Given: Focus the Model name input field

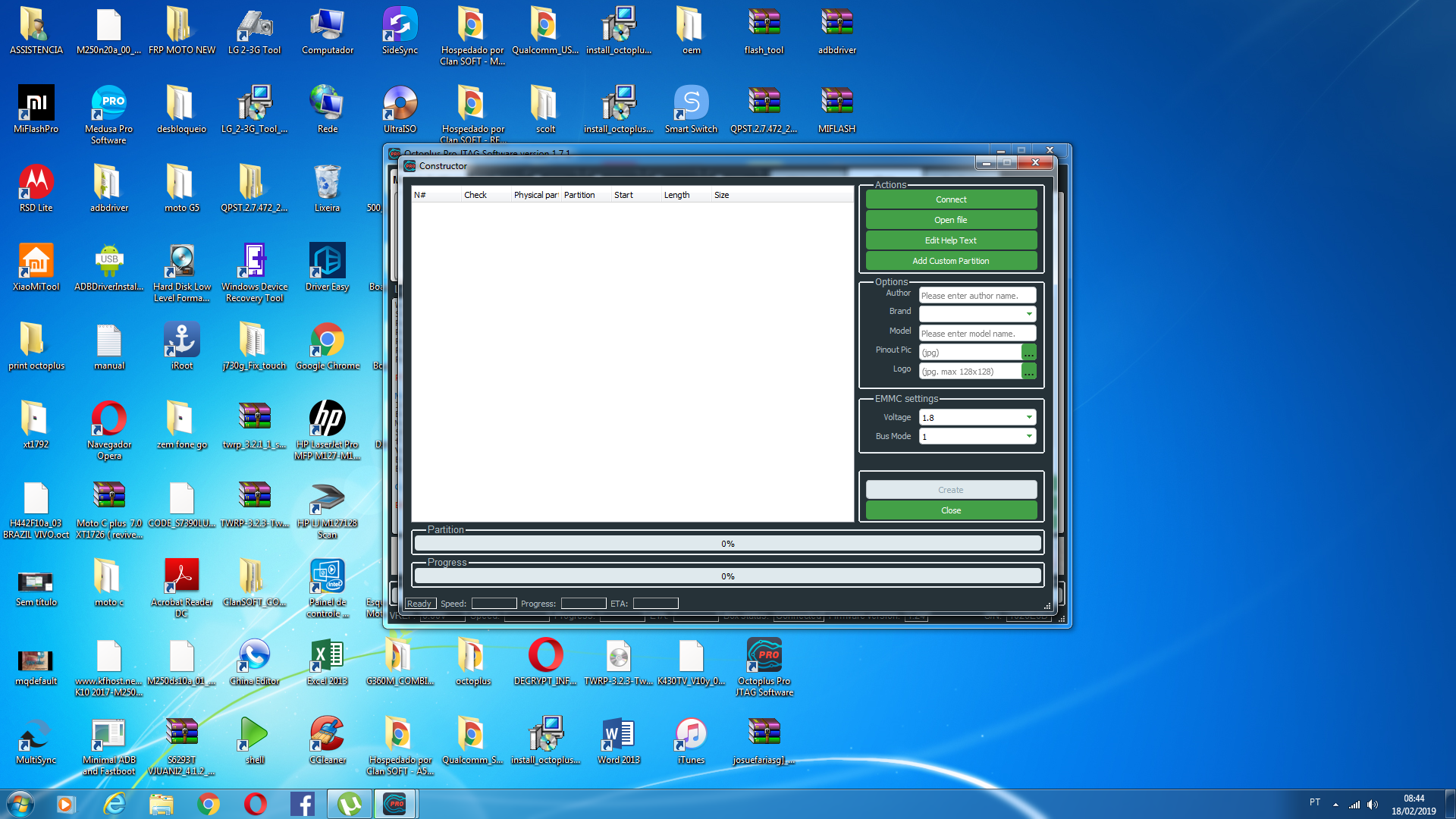Looking at the screenshot, I should click(977, 334).
